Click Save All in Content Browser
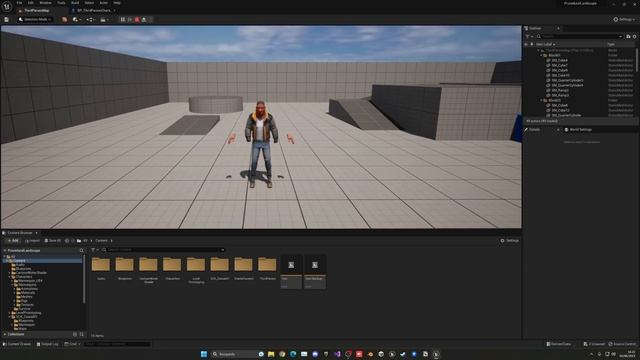This screenshot has height=360, width=640. pyautogui.click(x=53, y=241)
